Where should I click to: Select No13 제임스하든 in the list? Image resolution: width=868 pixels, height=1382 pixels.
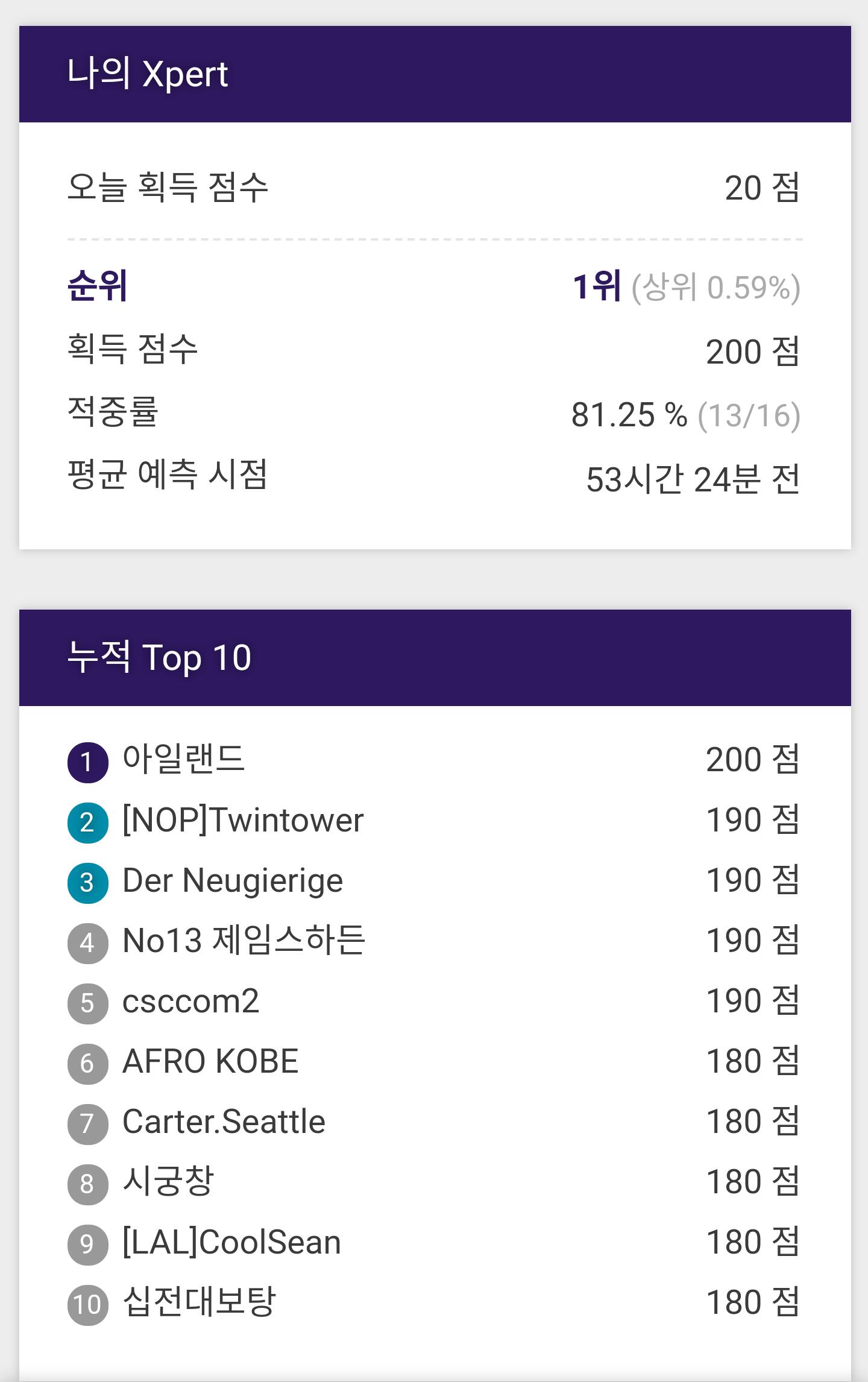click(244, 941)
